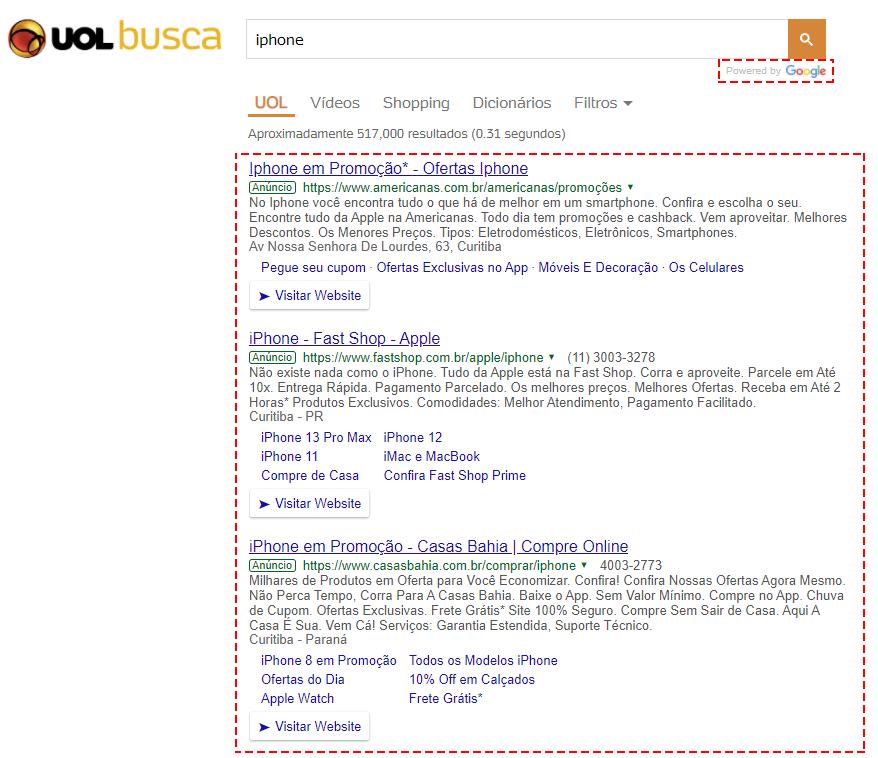Screen dimensions: 878x758
Task: Click Visitar Website button for Americanas ad
Action: coord(310,296)
